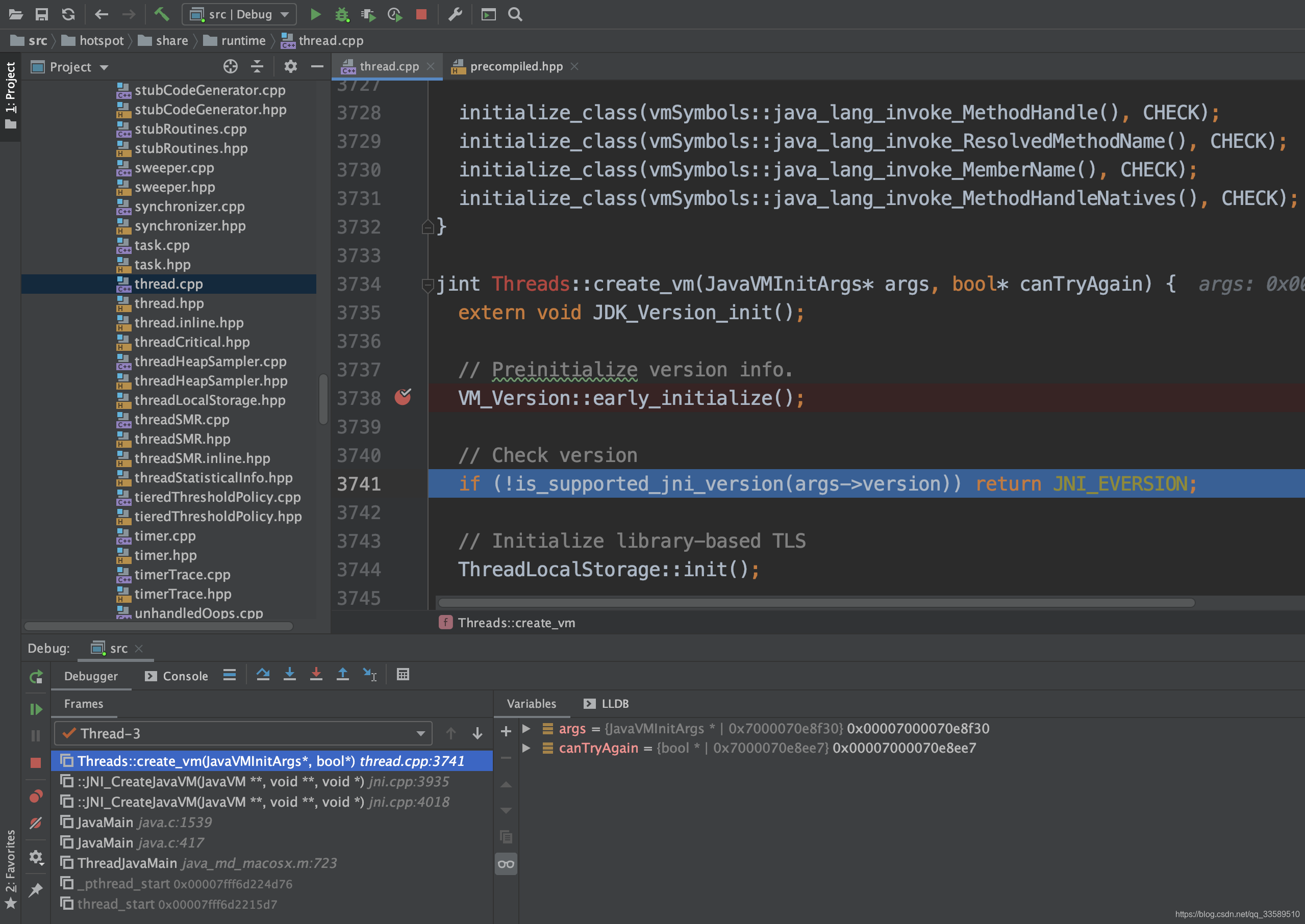
Task: Open the Thread-3 thread selector
Action: tap(243, 733)
